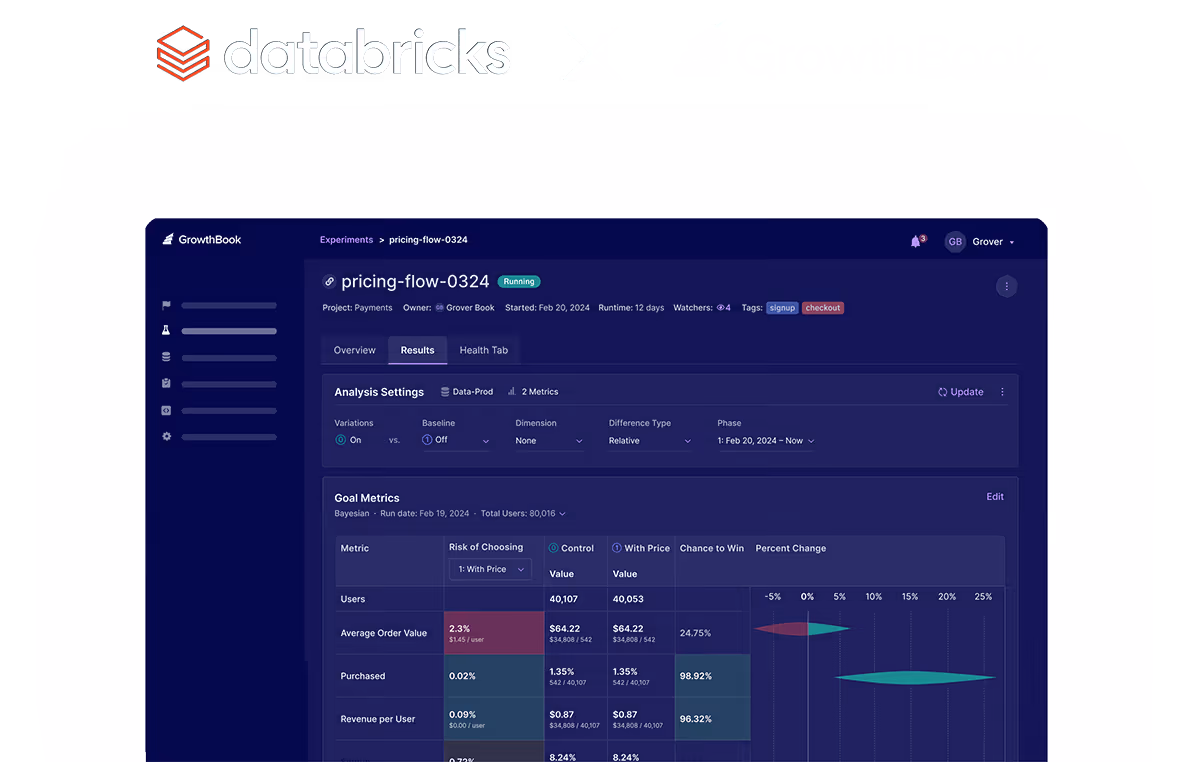
Task: Click the With Price column circle icon
Action: 617,548
